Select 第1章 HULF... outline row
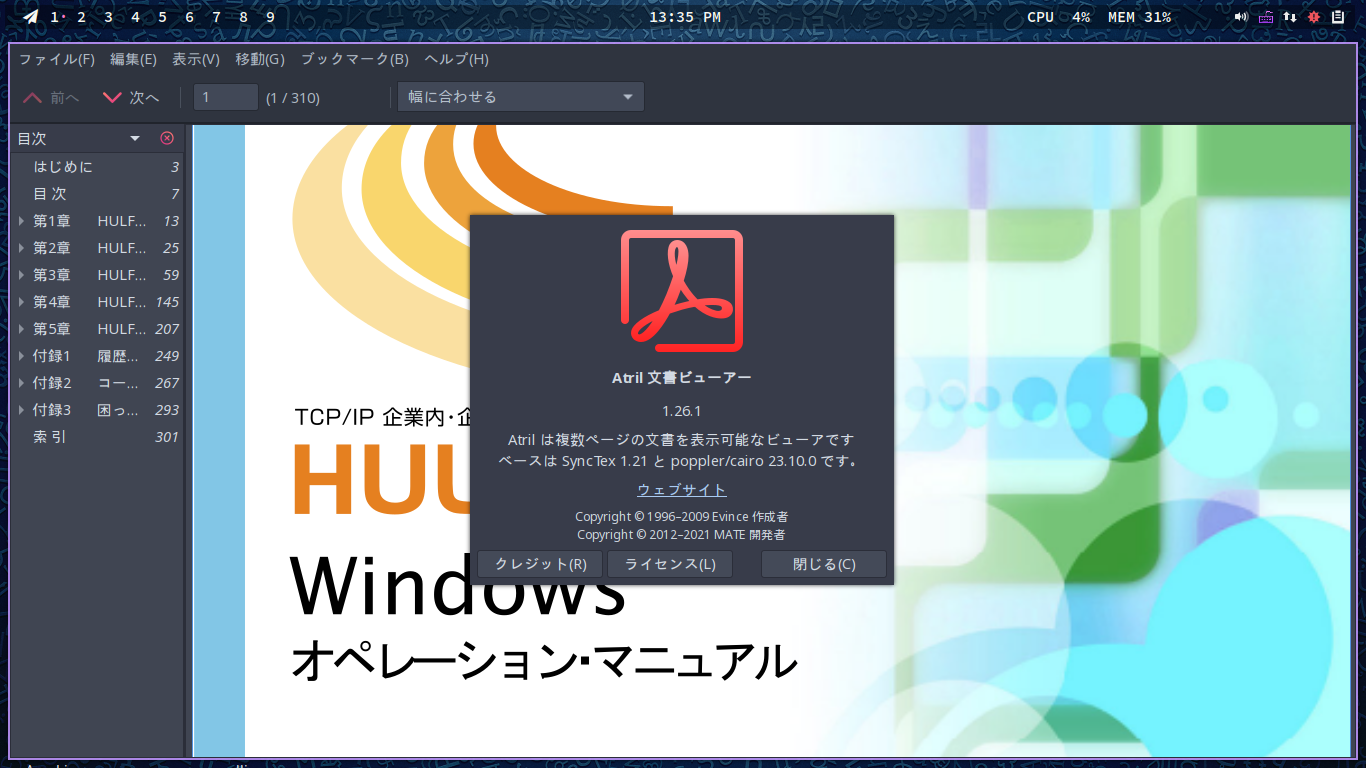1366x768 pixels. (x=98, y=221)
